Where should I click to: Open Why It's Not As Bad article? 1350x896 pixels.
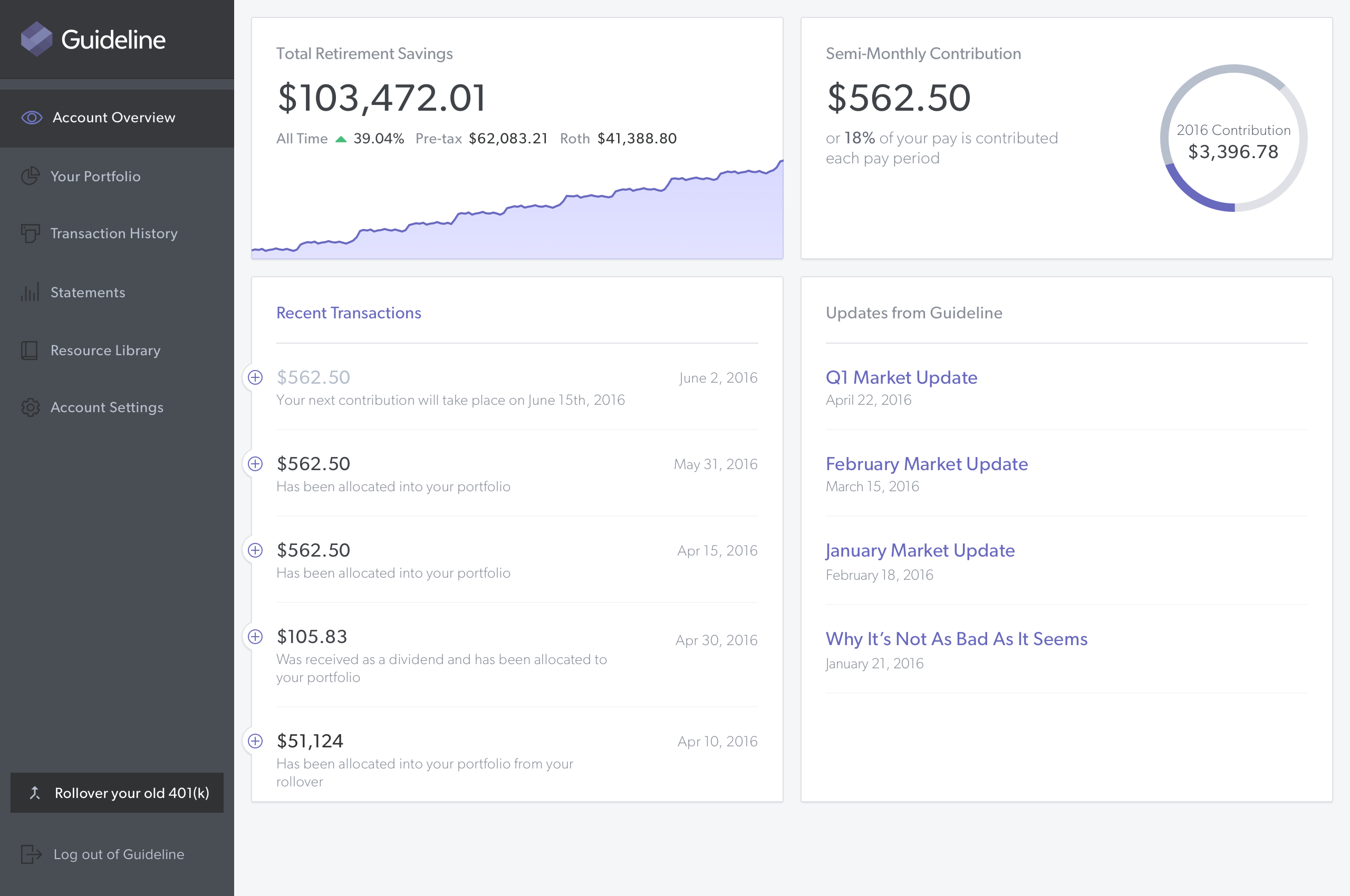(956, 639)
